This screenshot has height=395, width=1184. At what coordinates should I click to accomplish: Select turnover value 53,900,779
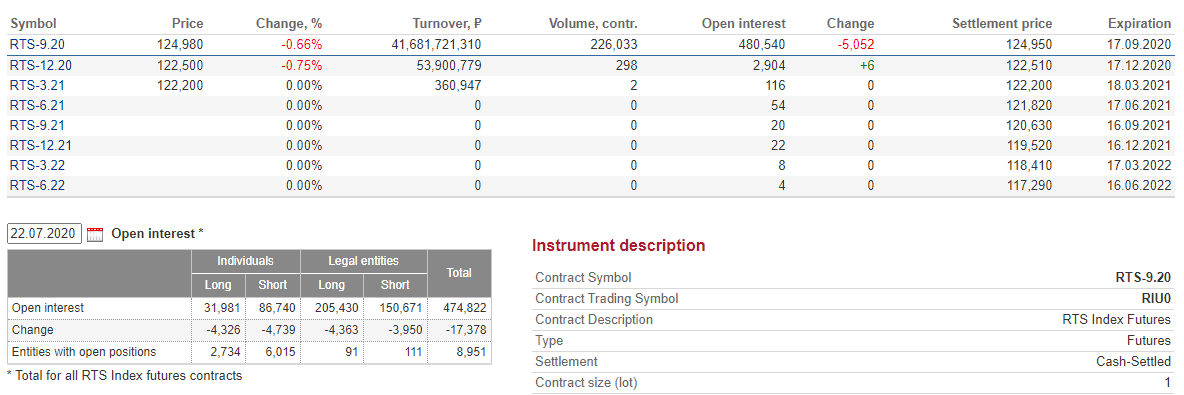[449, 65]
